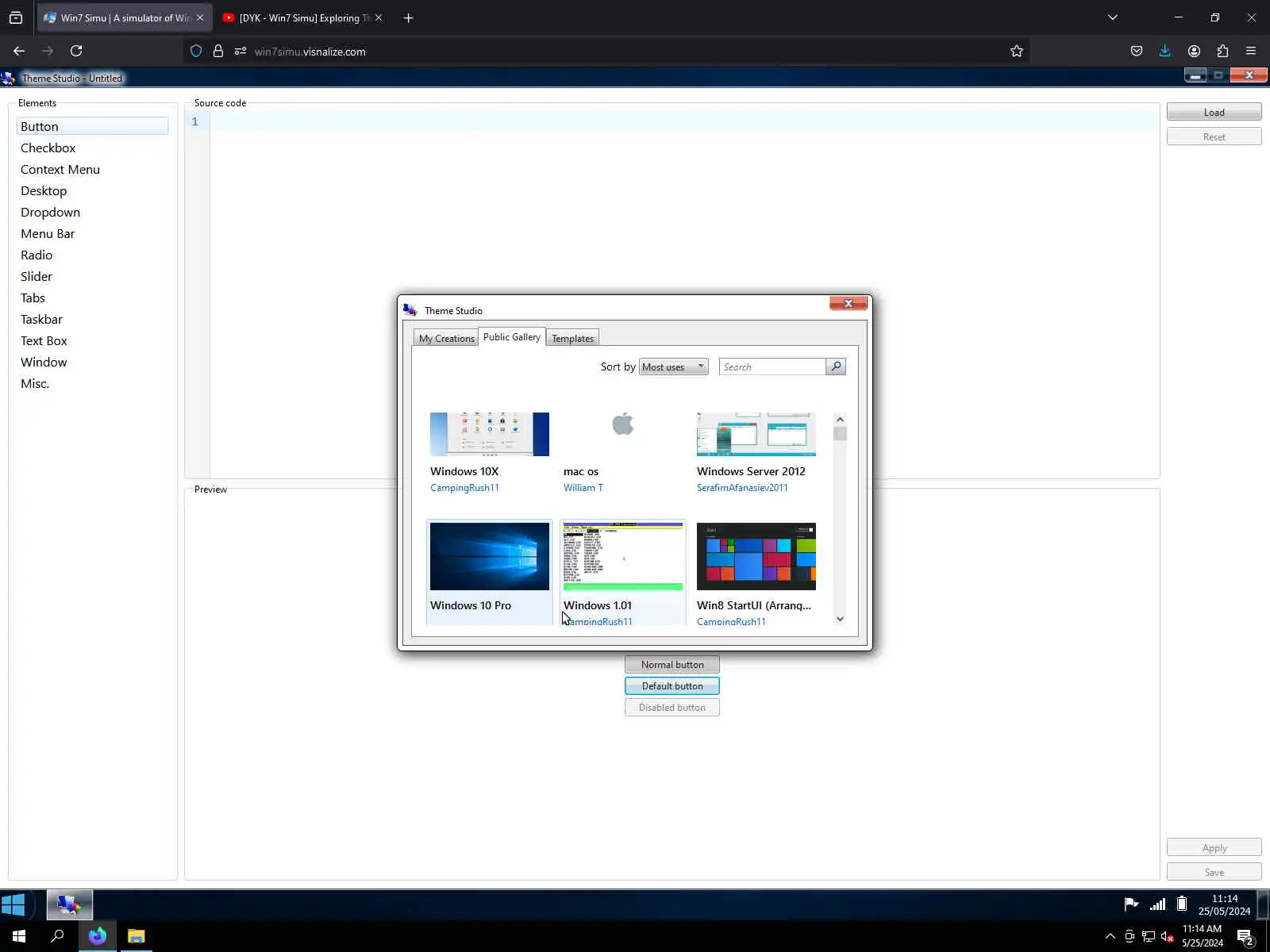Open the browser account icon

tap(1194, 51)
